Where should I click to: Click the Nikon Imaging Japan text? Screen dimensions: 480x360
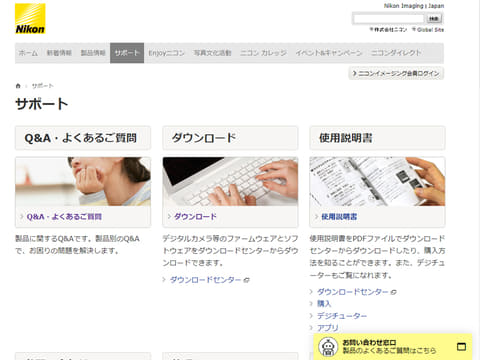coord(414,6)
